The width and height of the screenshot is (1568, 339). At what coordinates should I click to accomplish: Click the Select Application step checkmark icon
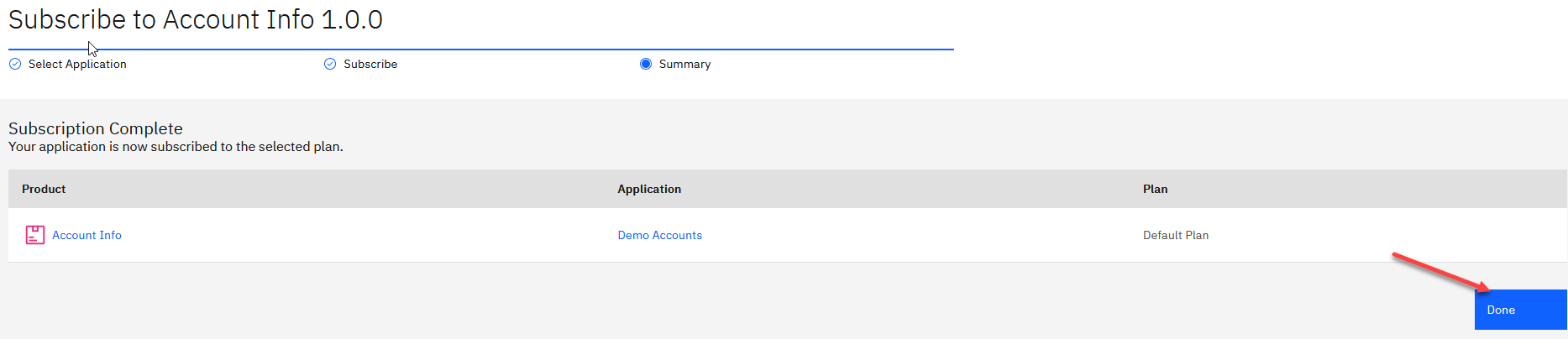pos(15,64)
